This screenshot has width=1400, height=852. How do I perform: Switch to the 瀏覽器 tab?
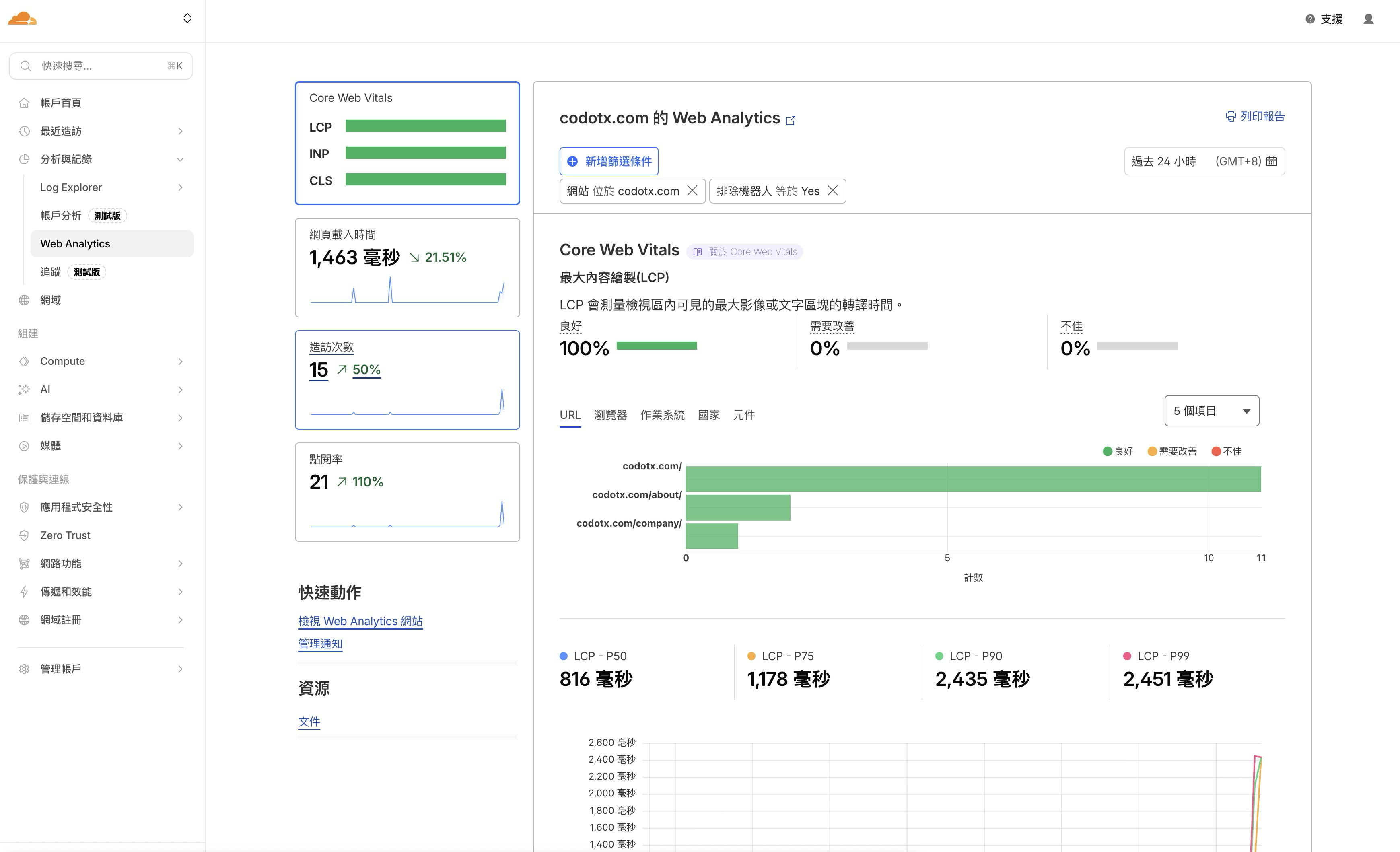(x=611, y=415)
